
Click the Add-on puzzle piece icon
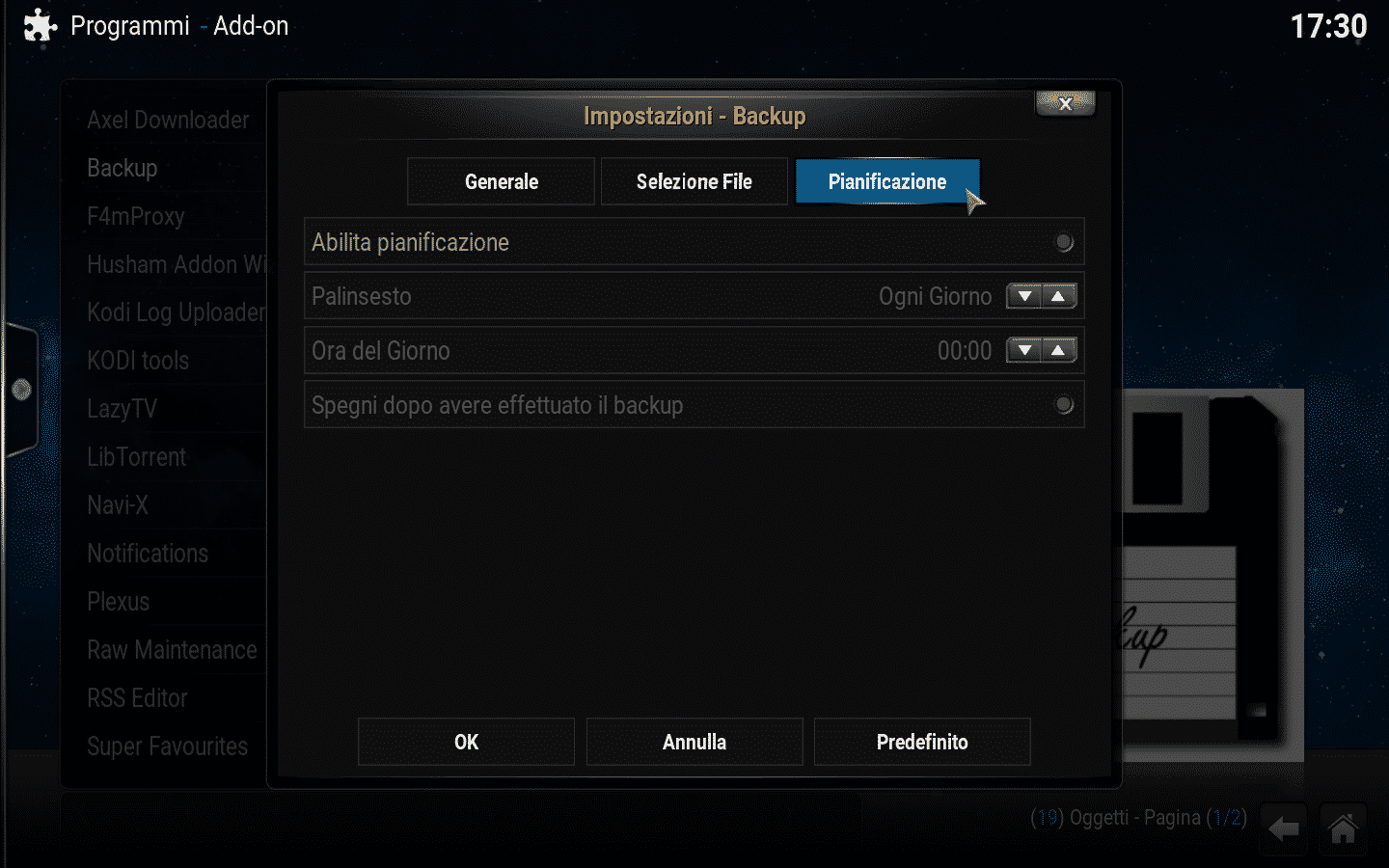pyautogui.click(x=40, y=26)
